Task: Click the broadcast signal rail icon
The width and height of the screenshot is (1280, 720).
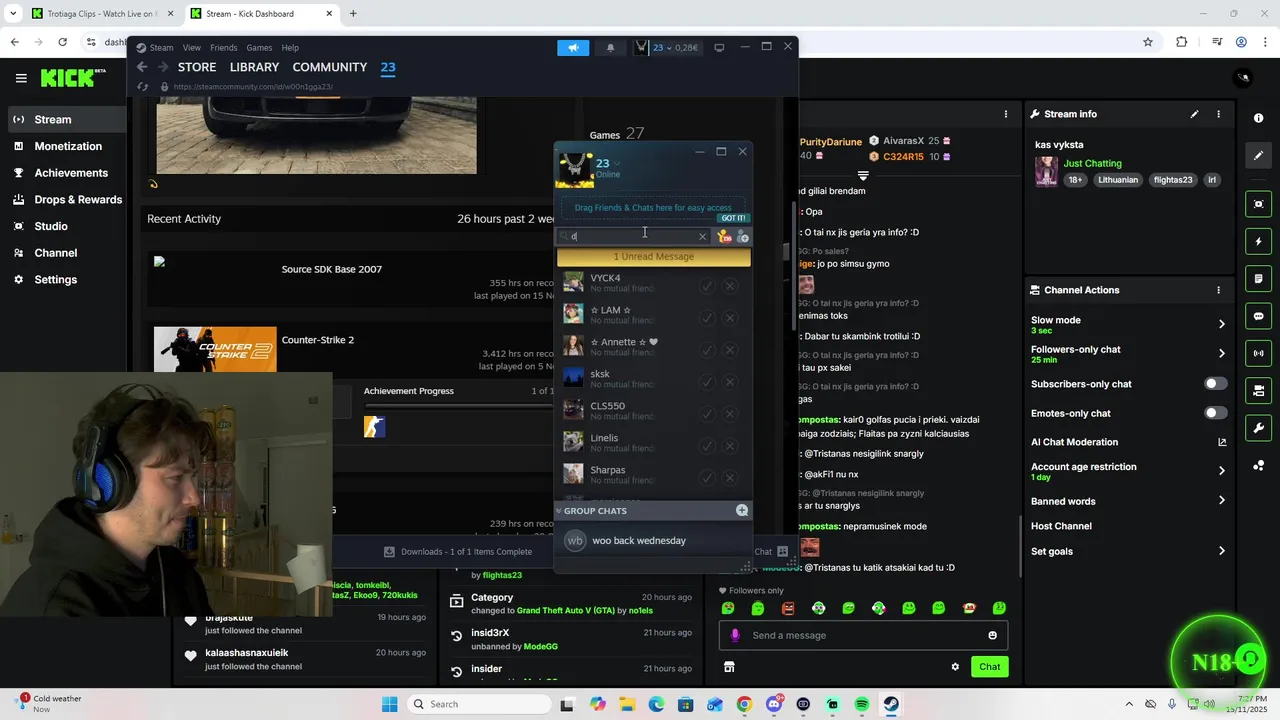Action: (1258, 353)
